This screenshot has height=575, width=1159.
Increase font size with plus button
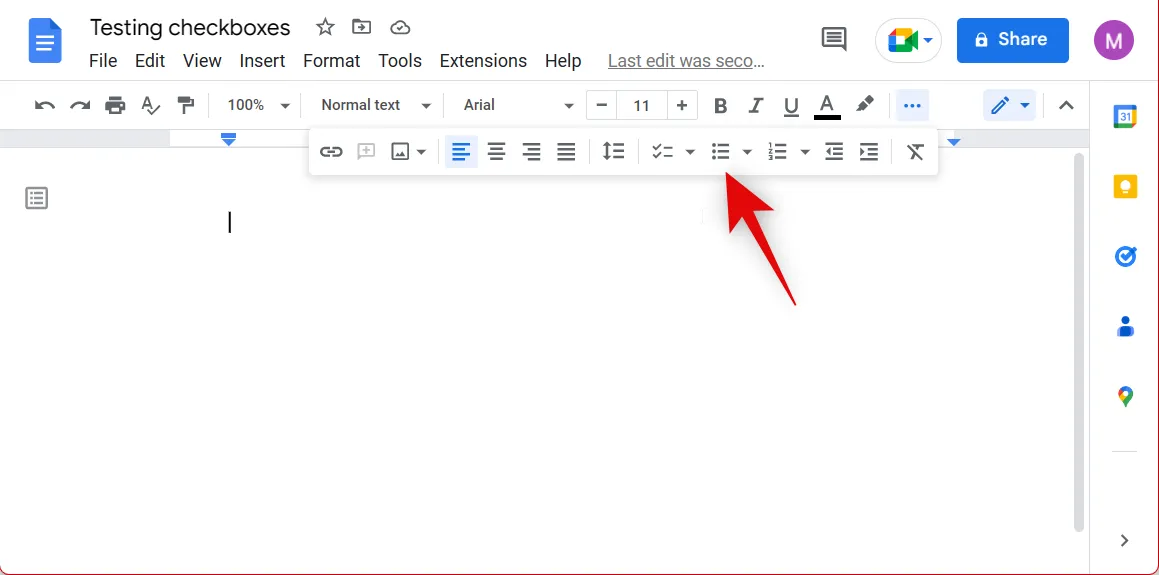click(x=682, y=106)
